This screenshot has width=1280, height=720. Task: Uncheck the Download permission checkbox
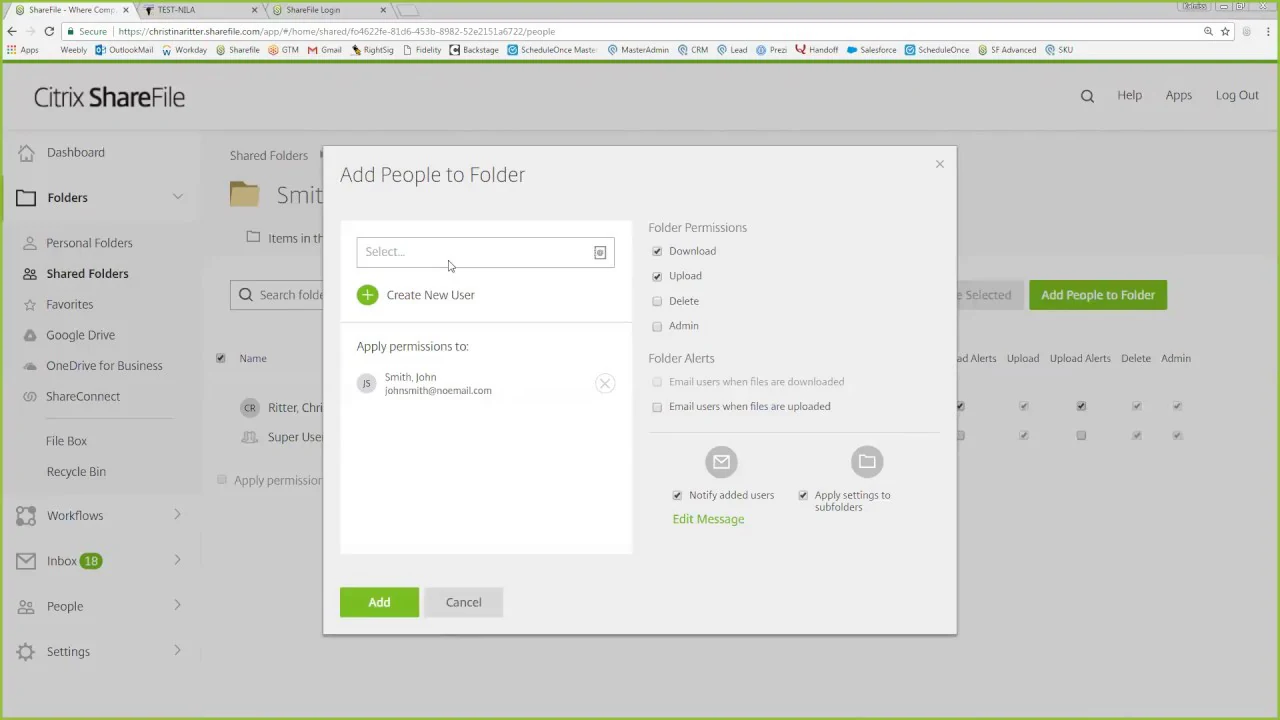[x=657, y=251]
